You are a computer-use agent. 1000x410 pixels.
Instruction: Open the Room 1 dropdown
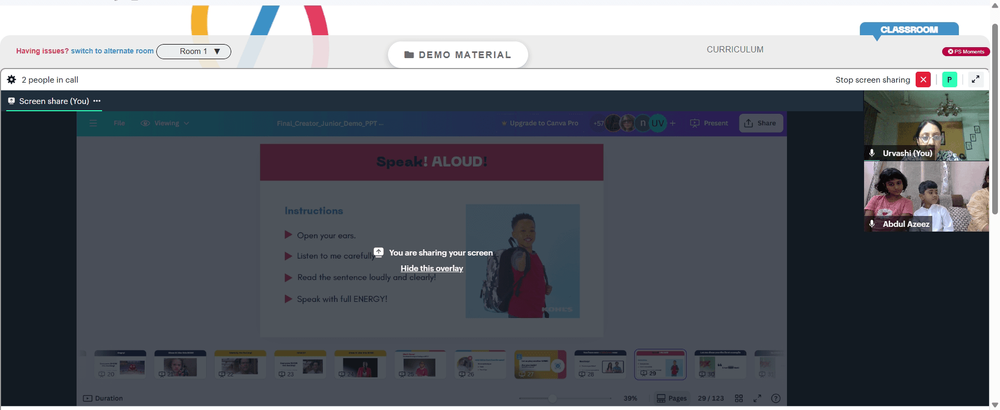pyautogui.click(x=194, y=52)
